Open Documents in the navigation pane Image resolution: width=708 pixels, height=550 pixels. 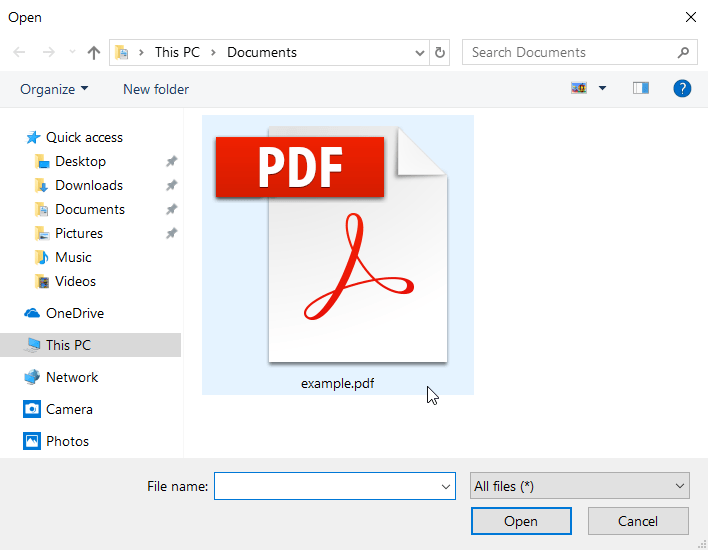[90, 209]
